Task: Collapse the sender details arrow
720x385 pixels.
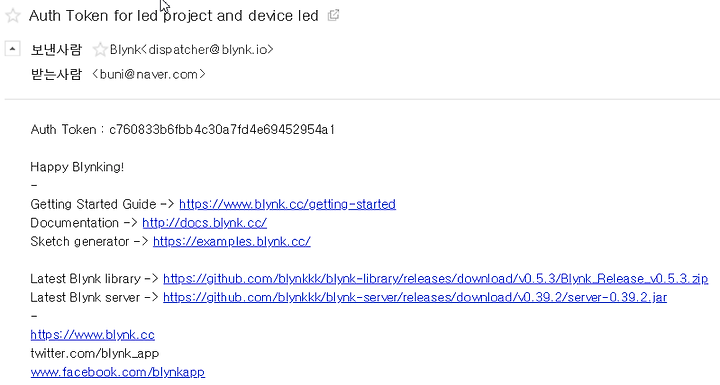Action: (12, 48)
